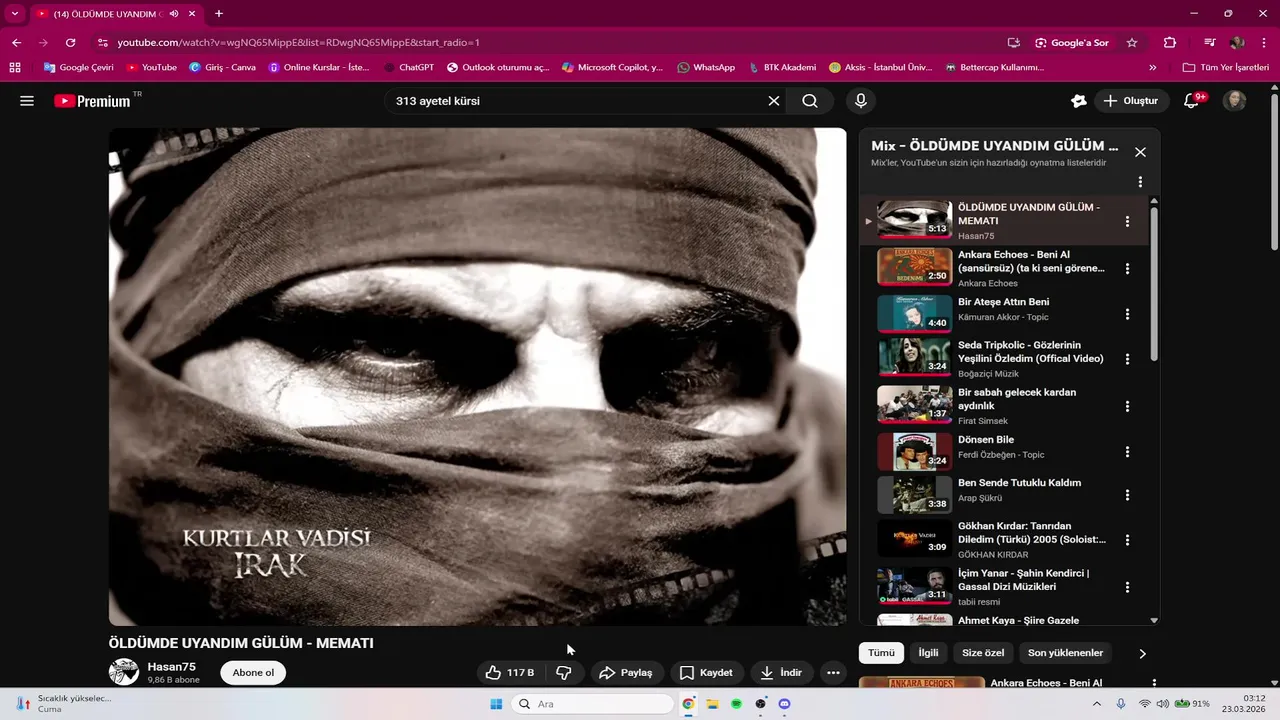Click the Windows taskbar search box
The width and height of the screenshot is (1280, 720).
(593, 704)
